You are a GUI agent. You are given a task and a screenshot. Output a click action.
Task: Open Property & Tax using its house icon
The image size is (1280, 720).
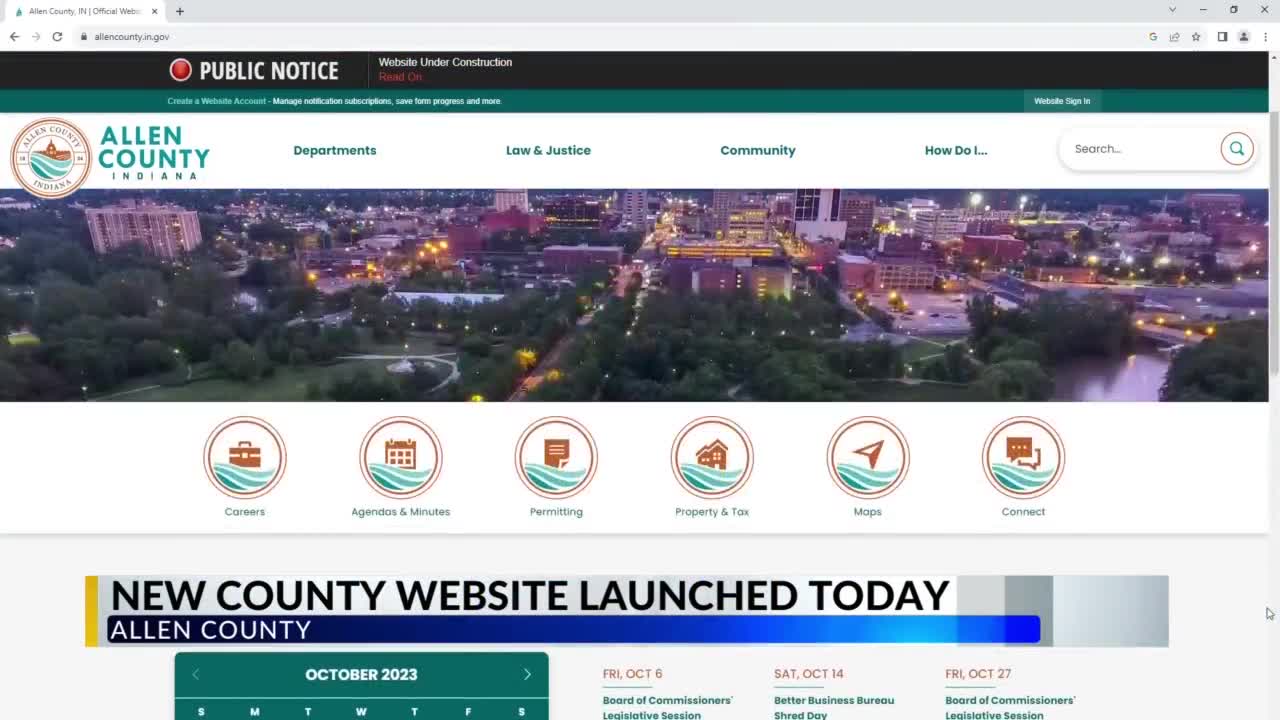coord(711,457)
